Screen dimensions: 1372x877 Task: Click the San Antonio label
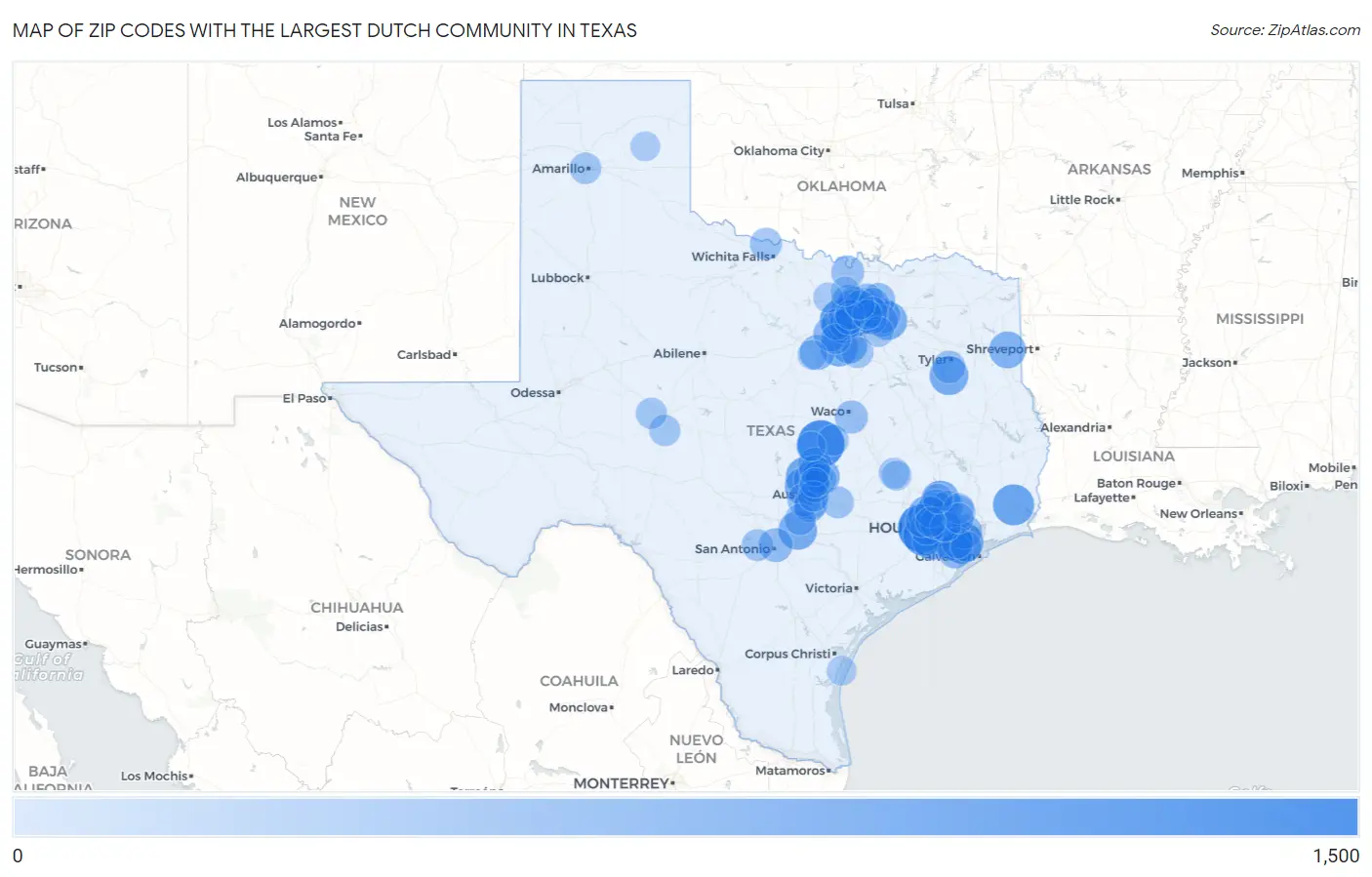pyautogui.click(x=733, y=549)
